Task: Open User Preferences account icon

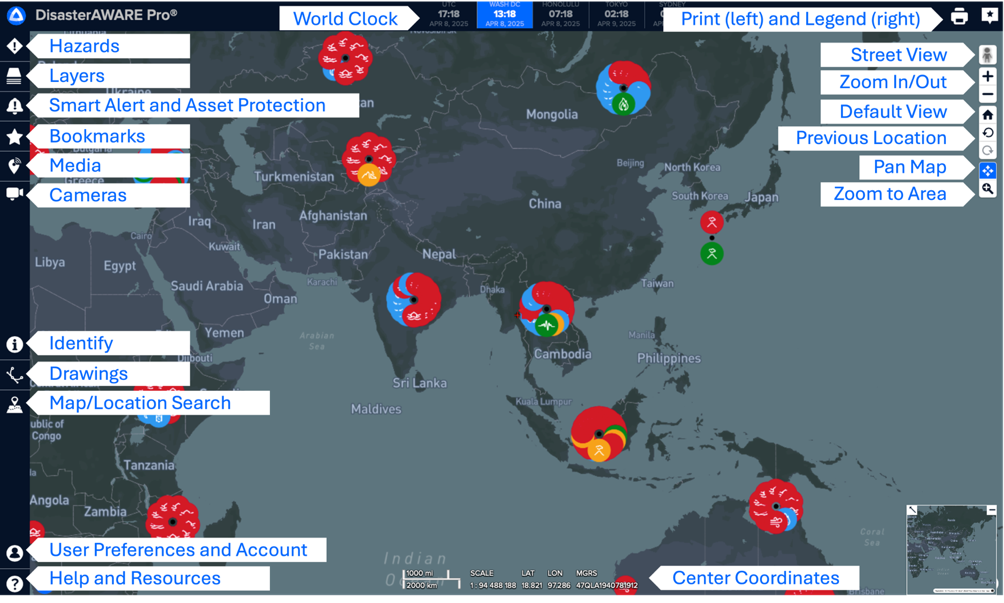Action: pos(14,553)
